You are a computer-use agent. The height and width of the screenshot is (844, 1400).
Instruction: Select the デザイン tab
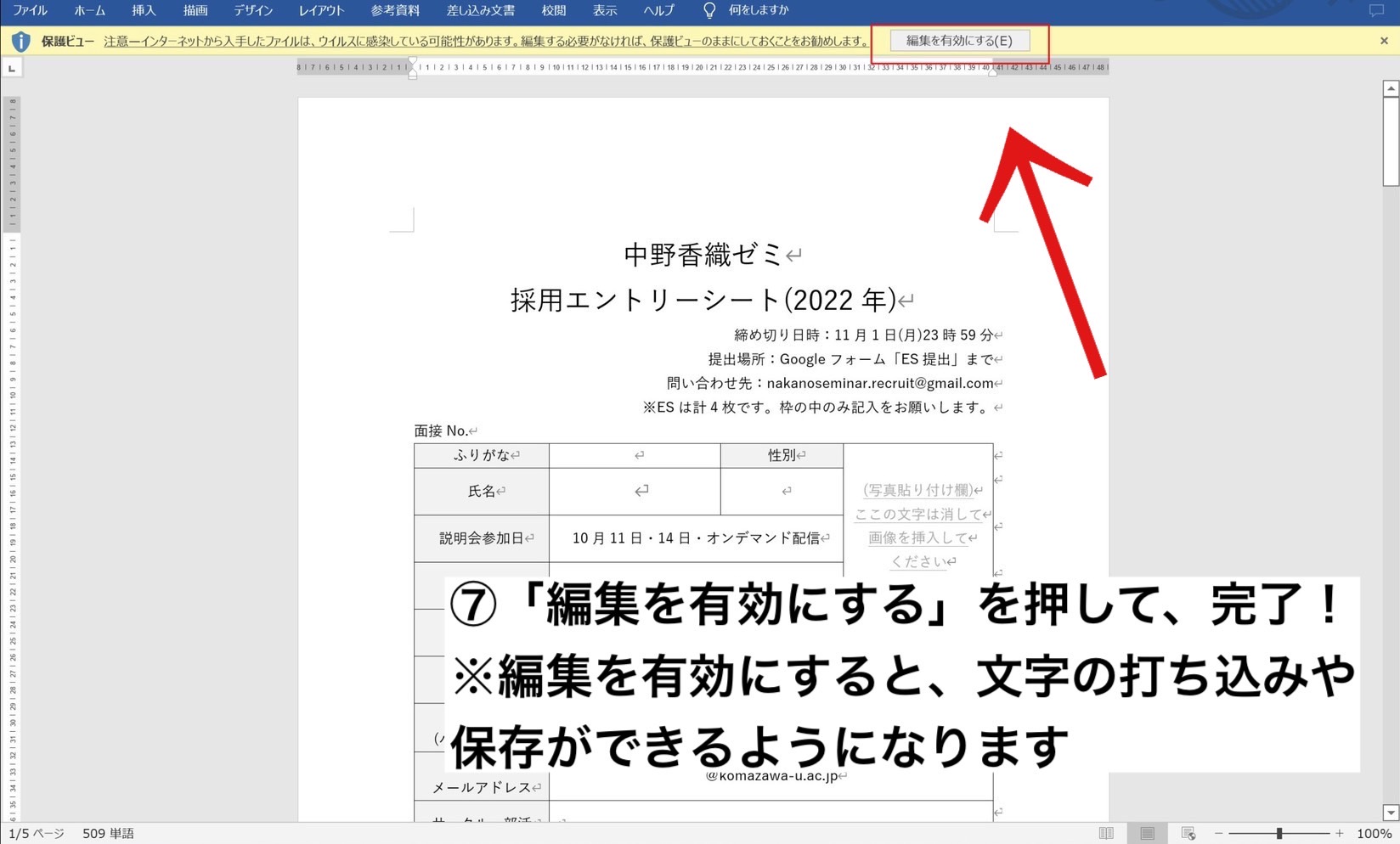(253, 10)
